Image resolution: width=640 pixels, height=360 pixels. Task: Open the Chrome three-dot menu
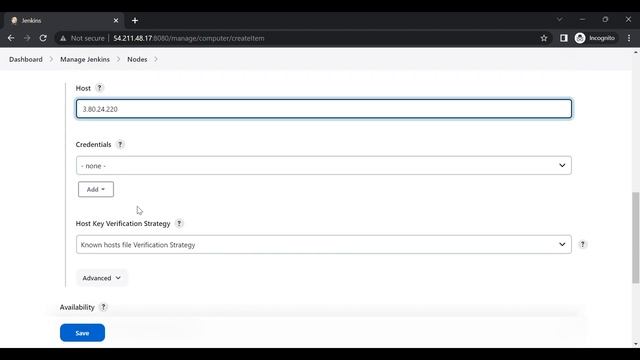point(629,38)
